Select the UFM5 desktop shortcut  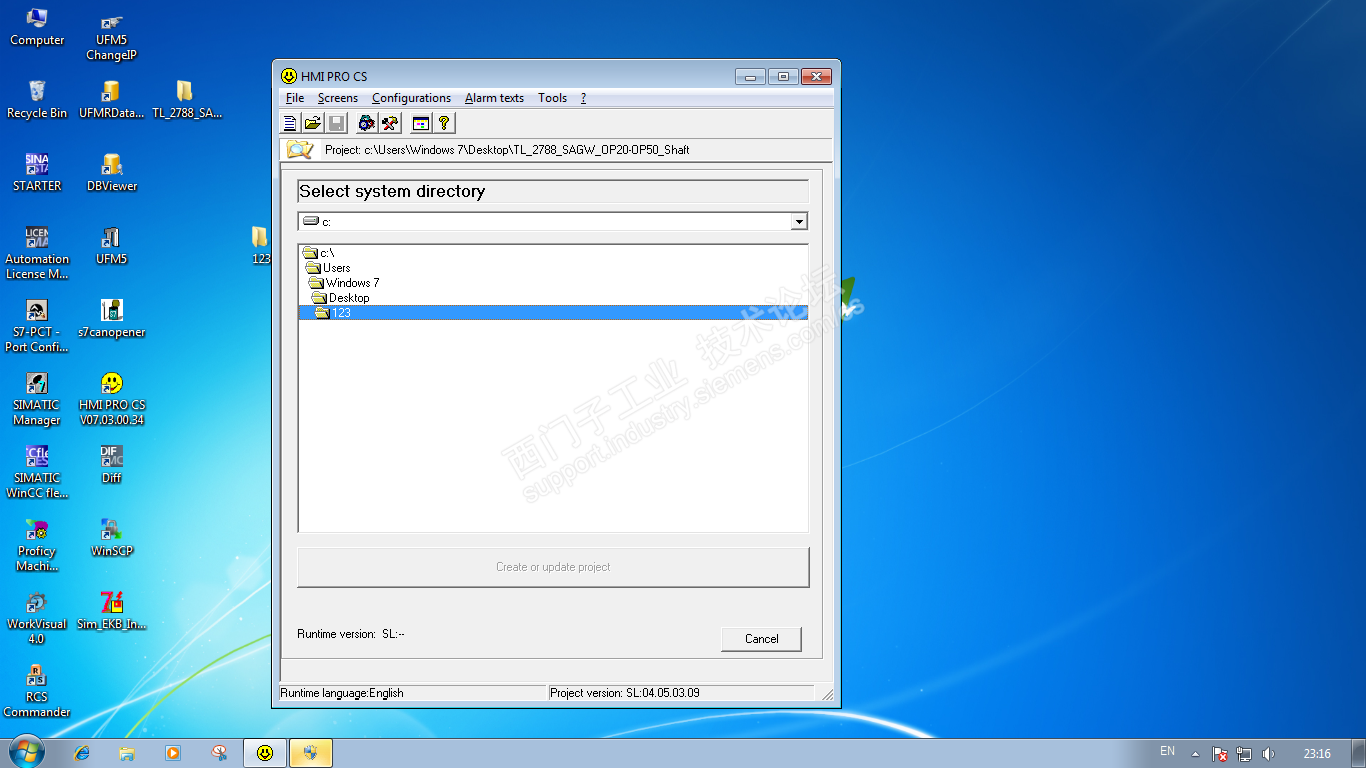pos(111,246)
